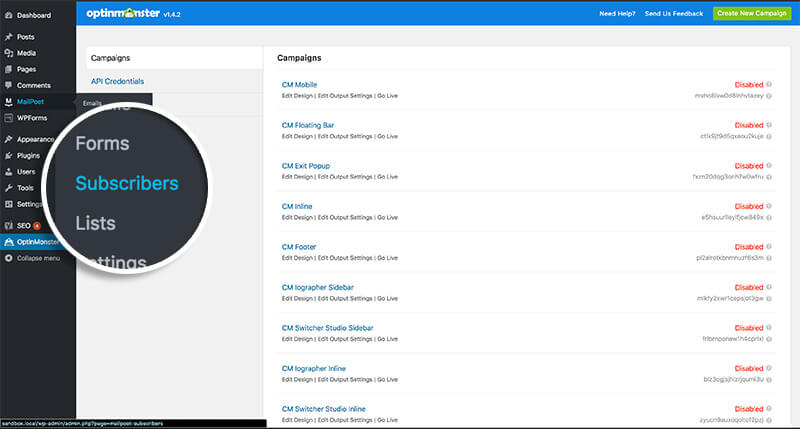Click Go Live under CM Footer

pyautogui.click(x=388, y=258)
